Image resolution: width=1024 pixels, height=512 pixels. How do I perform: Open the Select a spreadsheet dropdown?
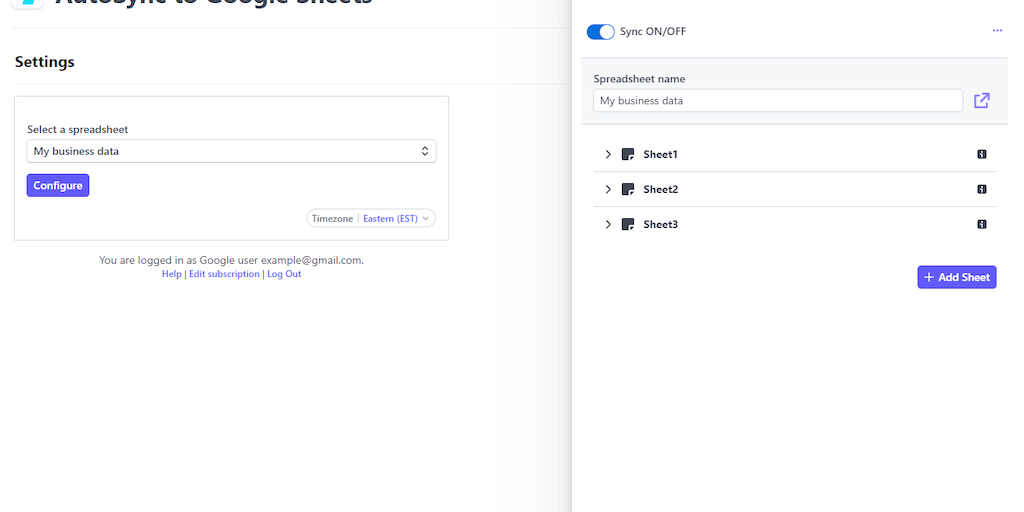tap(231, 151)
